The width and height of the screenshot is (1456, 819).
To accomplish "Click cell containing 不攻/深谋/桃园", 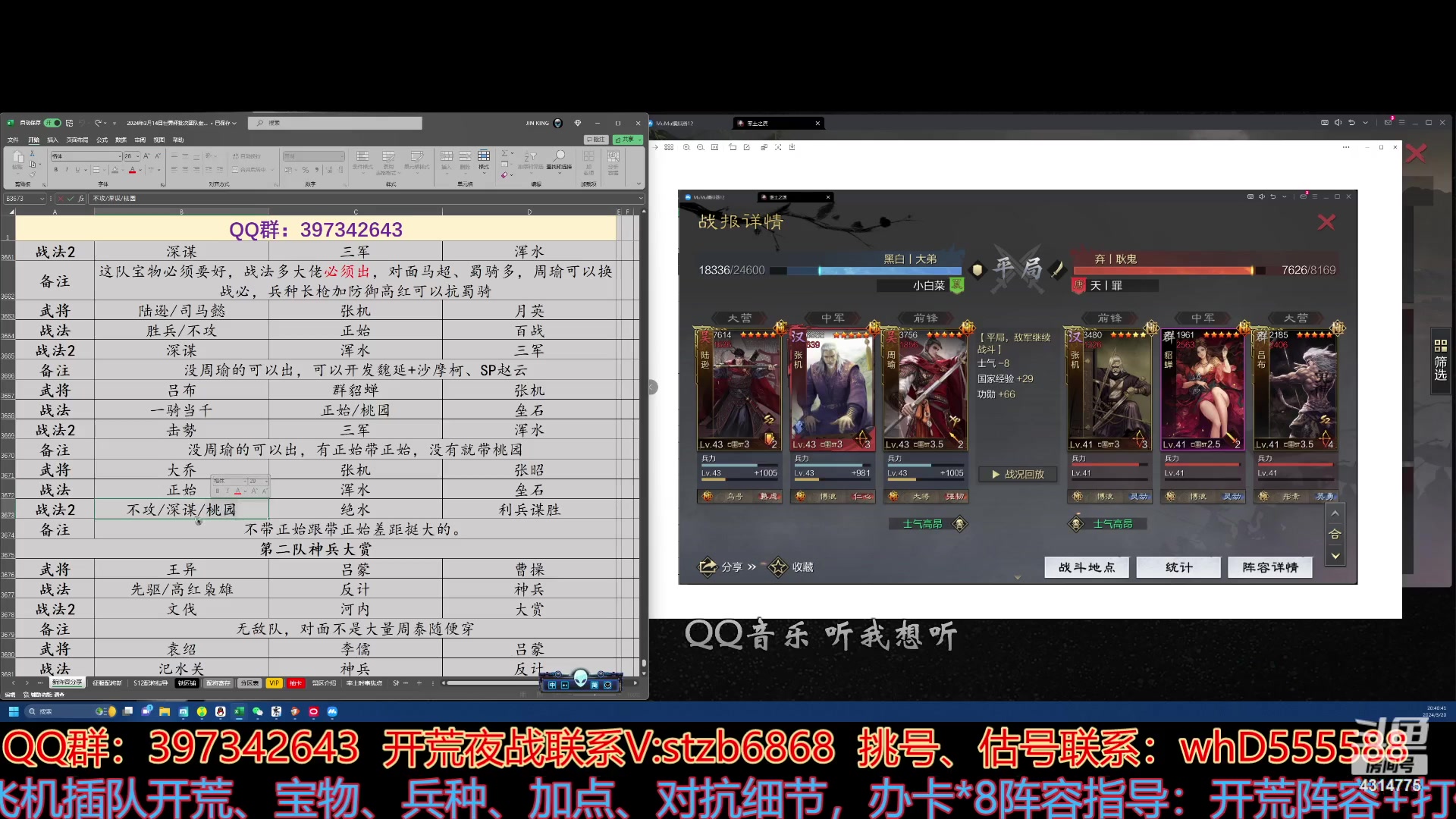I will 181,510.
